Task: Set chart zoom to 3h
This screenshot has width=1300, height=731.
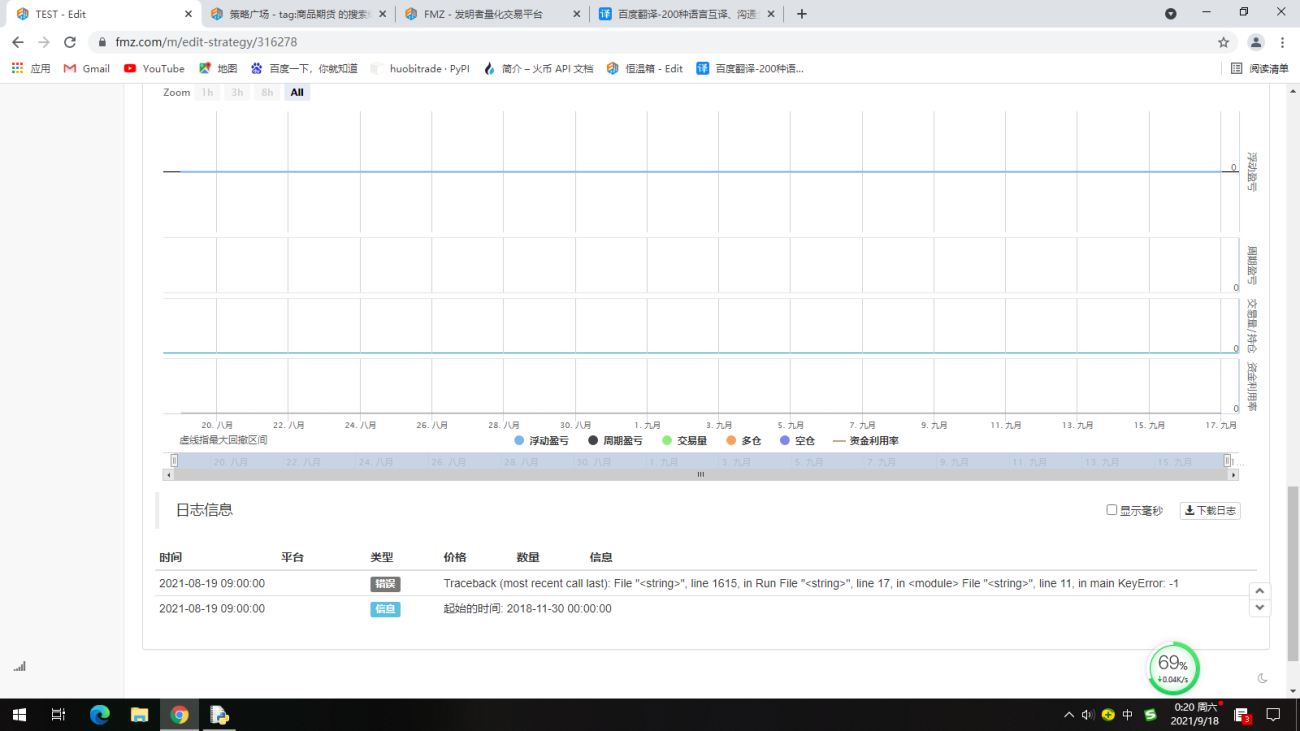Action: pyautogui.click(x=237, y=92)
